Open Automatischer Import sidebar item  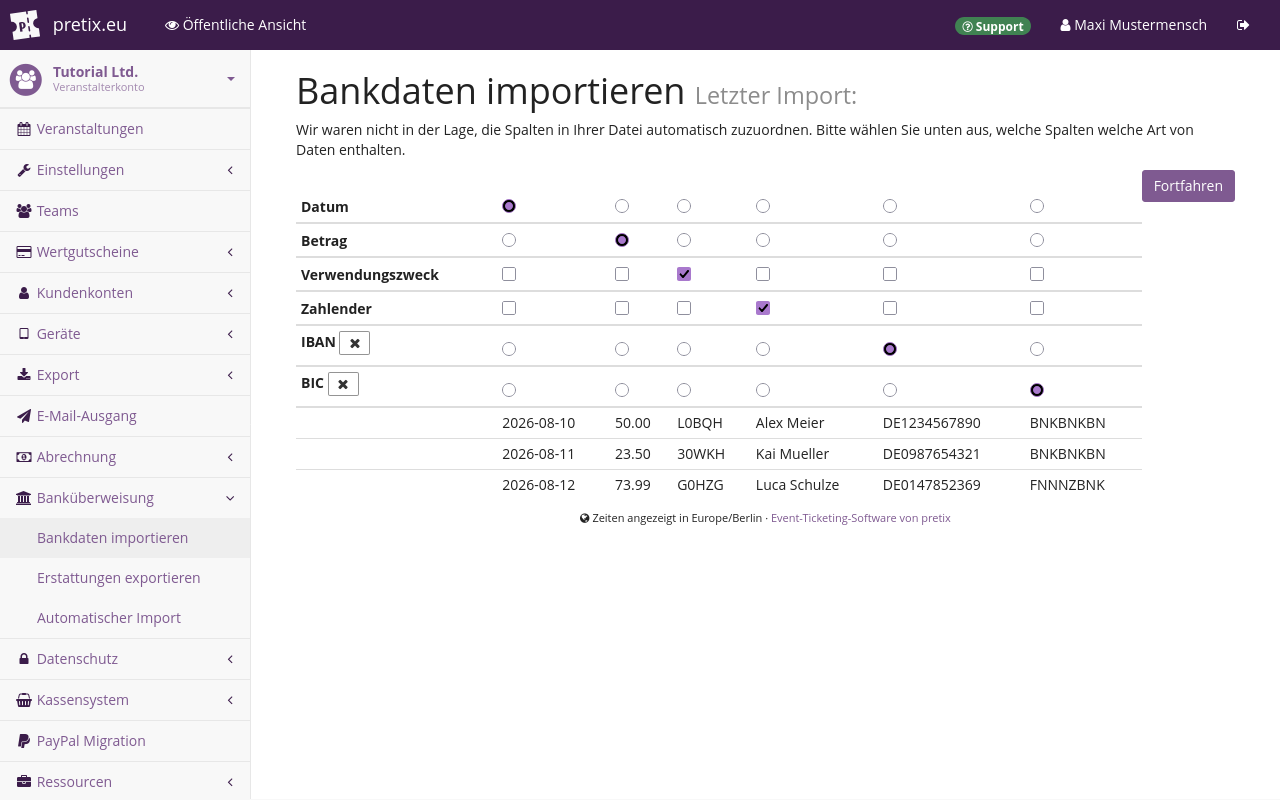pyautogui.click(x=125, y=618)
